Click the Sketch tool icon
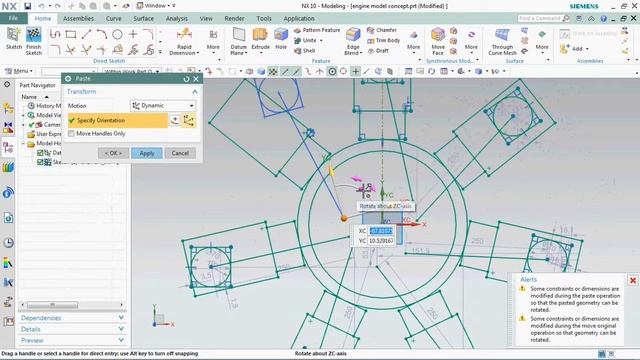 click(13, 35)
